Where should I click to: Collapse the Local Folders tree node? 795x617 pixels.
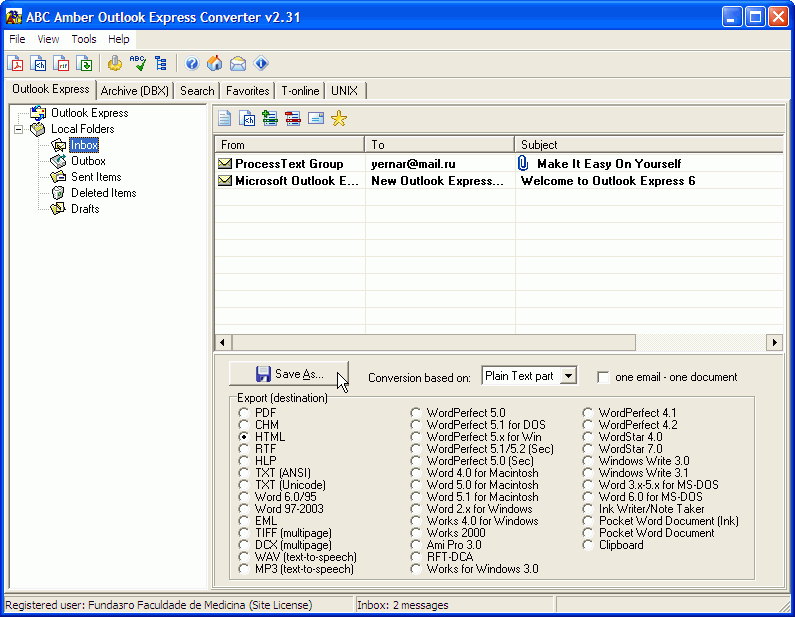(x=18, y=129)
